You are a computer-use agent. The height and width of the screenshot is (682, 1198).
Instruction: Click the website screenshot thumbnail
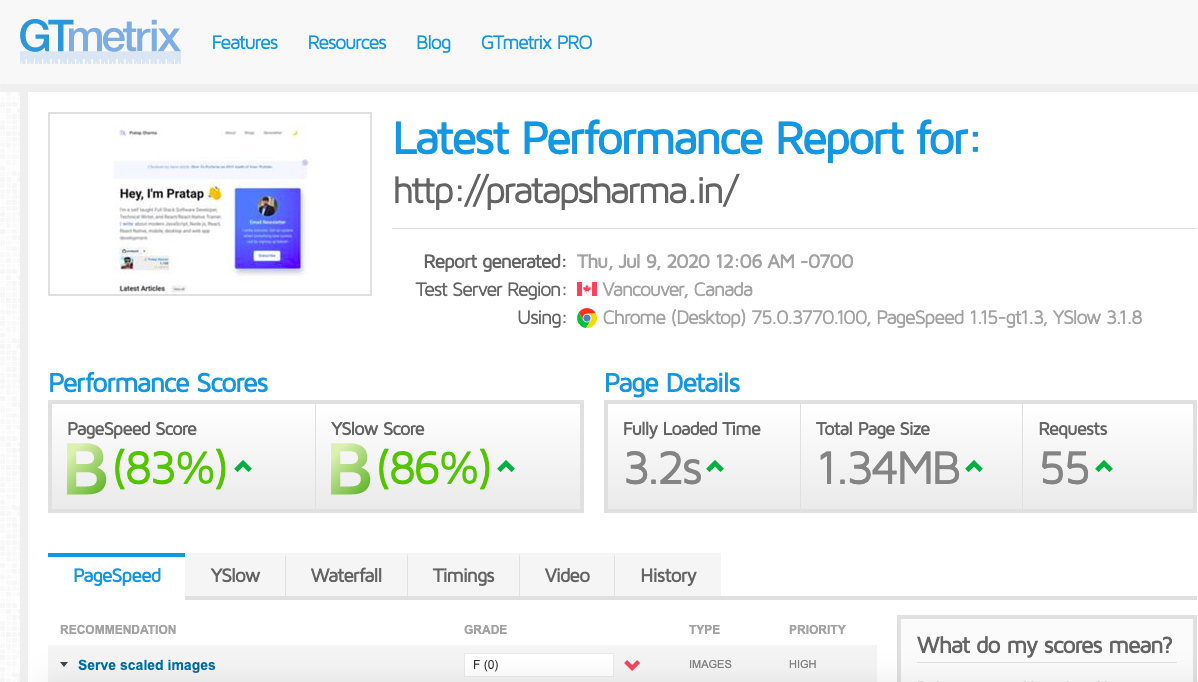(210, 204)
